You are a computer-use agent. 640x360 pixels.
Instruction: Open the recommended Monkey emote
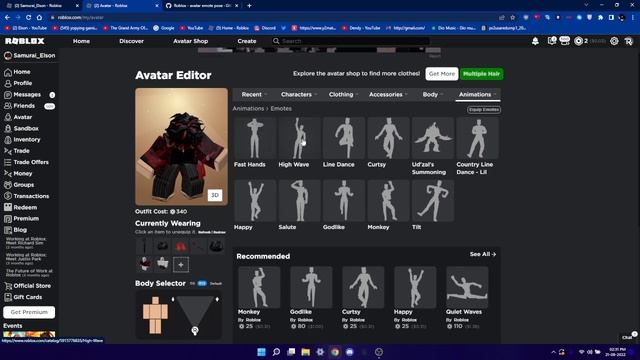259,287
